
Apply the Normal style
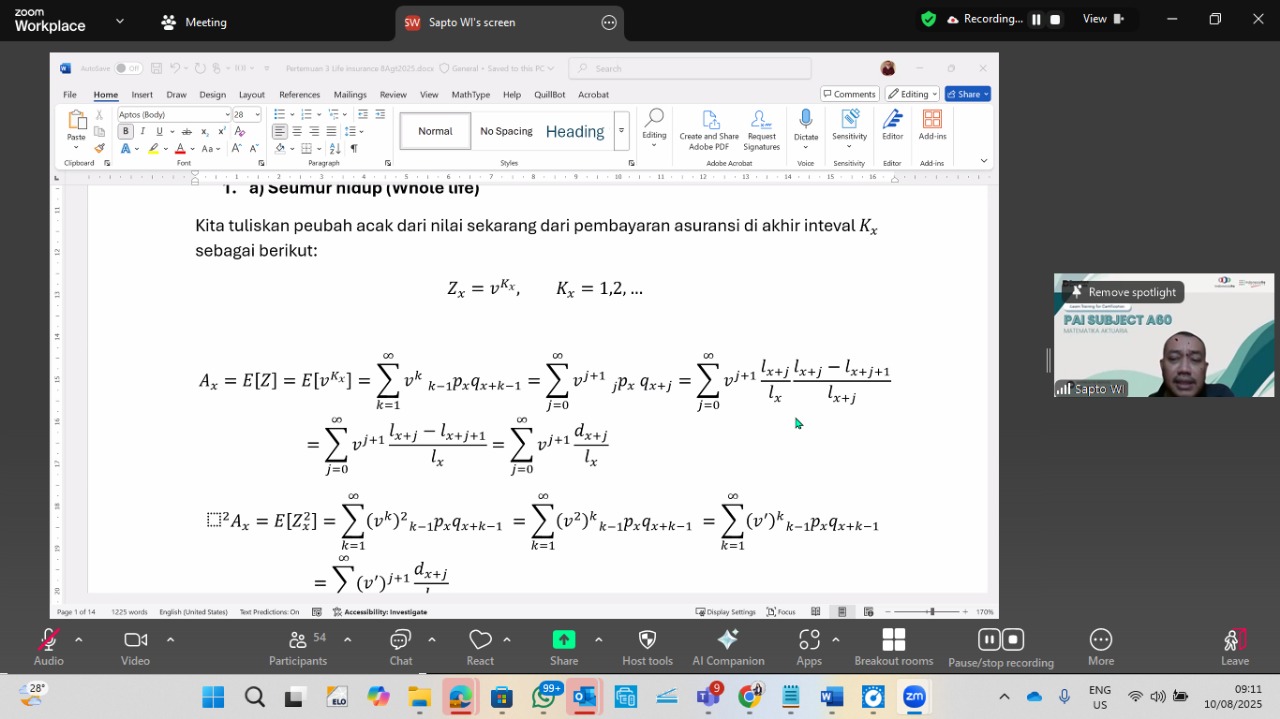pos(435,131)
